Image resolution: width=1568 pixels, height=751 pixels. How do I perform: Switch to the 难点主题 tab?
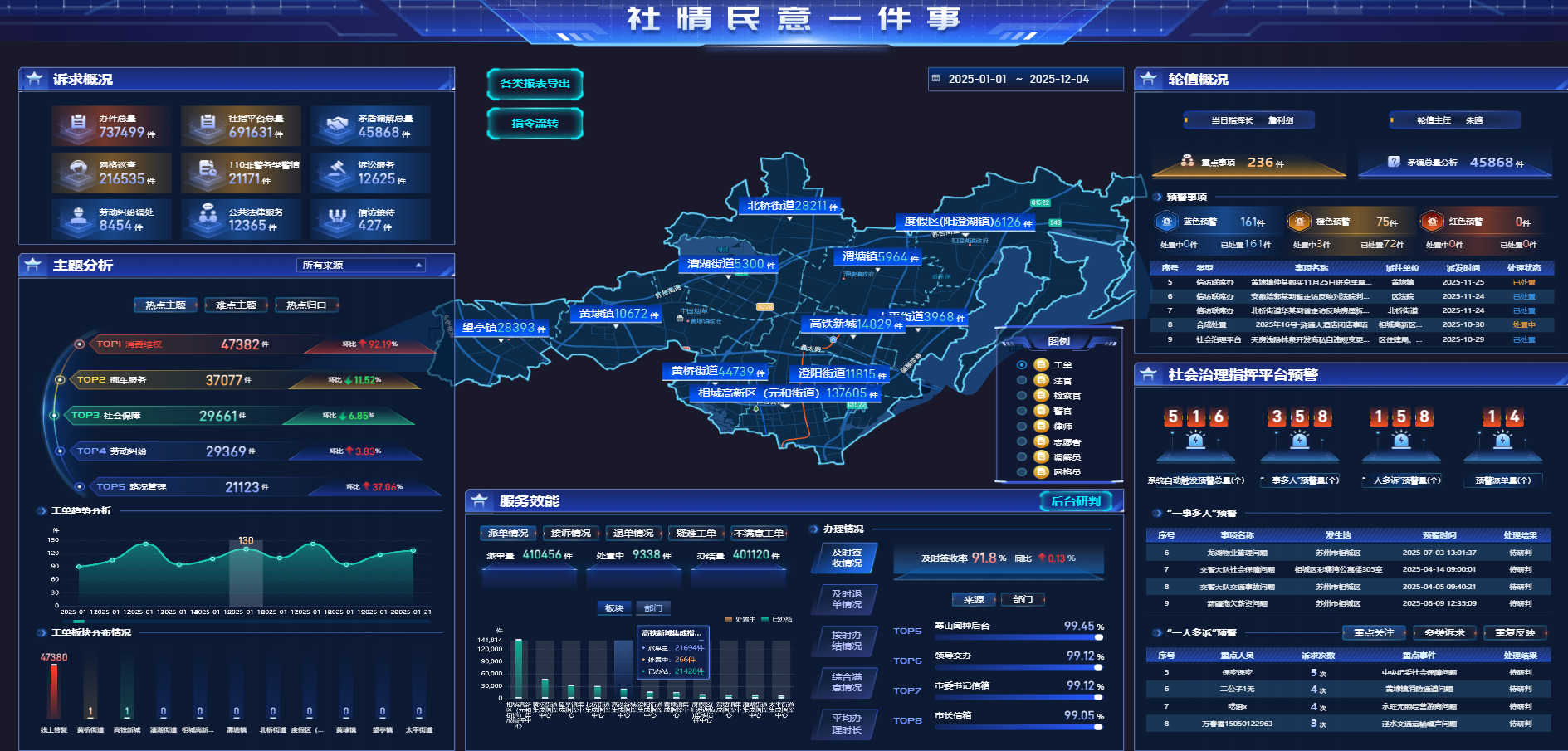(236, 305)
